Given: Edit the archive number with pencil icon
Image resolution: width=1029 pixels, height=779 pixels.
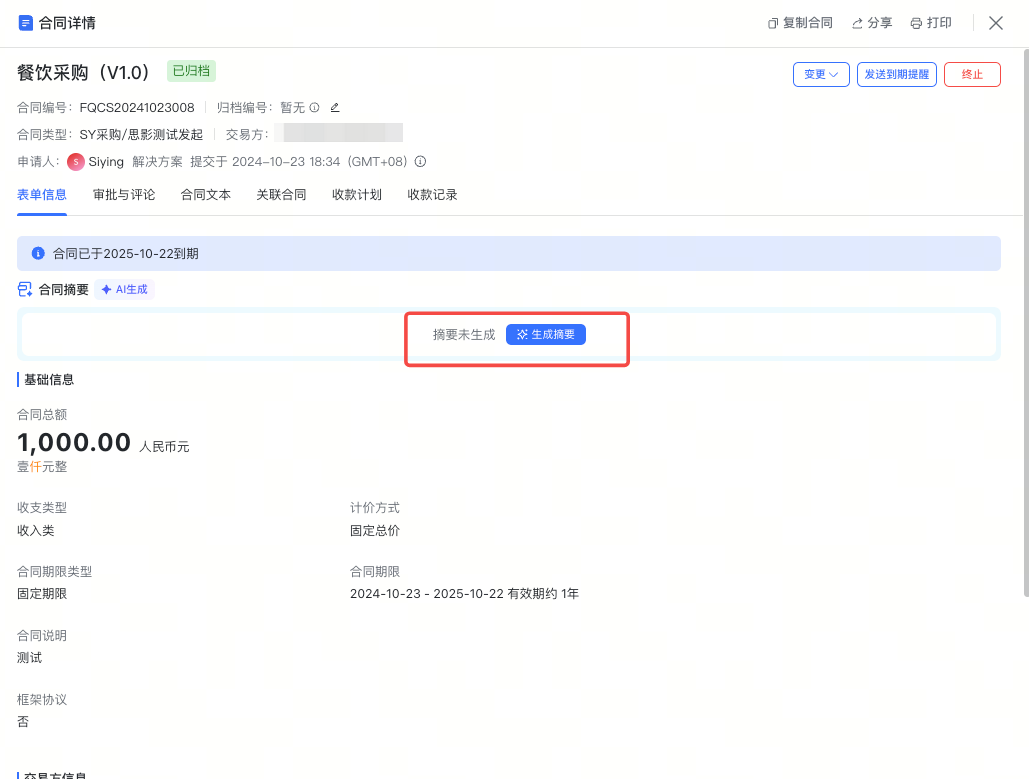Looking at the screenshot, I should click(335, 107).
